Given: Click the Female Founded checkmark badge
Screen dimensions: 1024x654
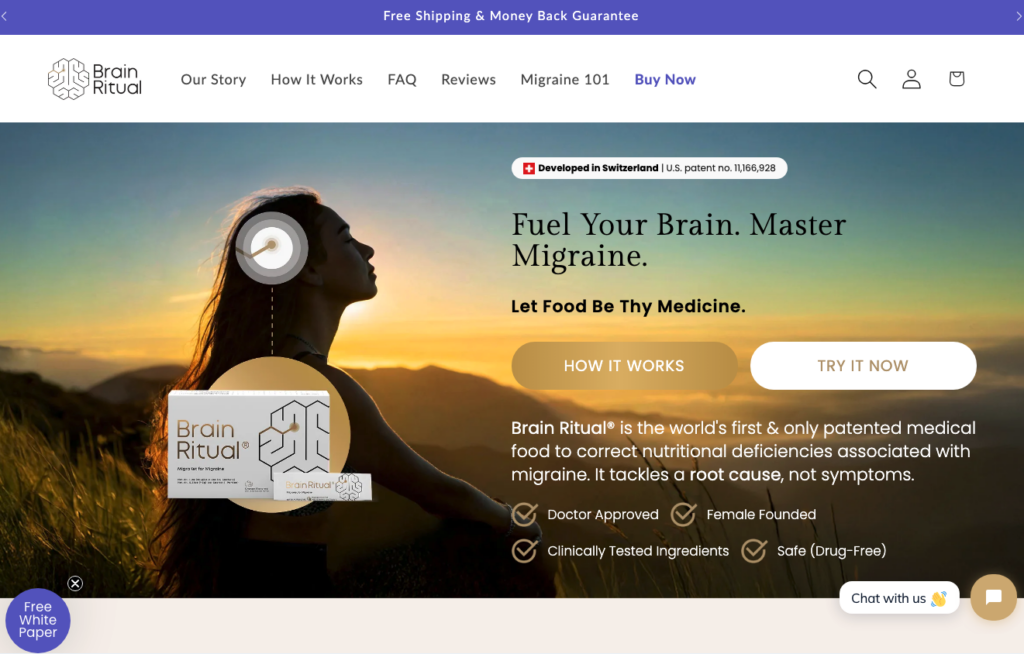Looking at the screenshot, I should (x=684, y=514).
